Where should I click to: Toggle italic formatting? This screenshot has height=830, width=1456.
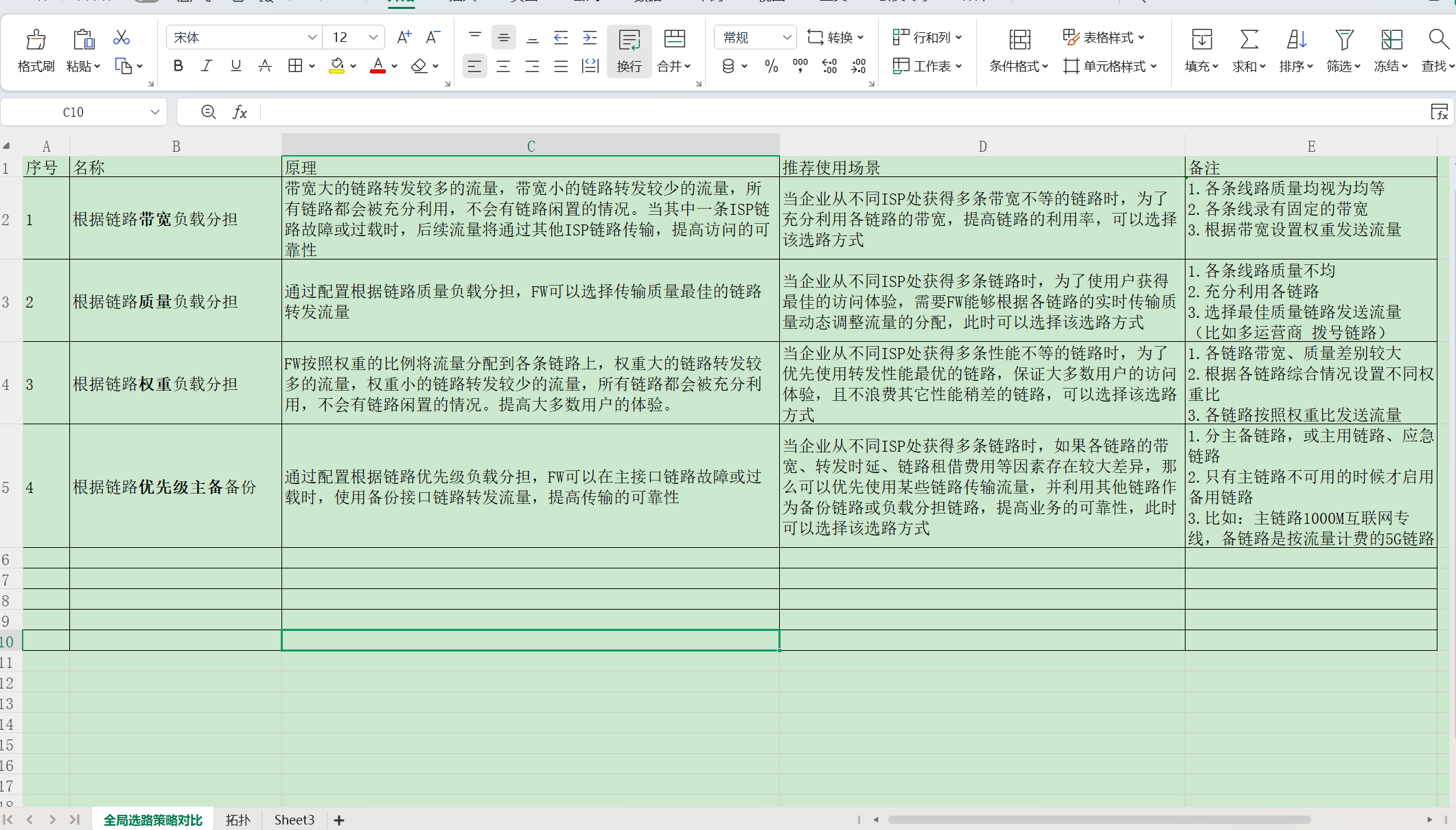[x=207, y=66]
